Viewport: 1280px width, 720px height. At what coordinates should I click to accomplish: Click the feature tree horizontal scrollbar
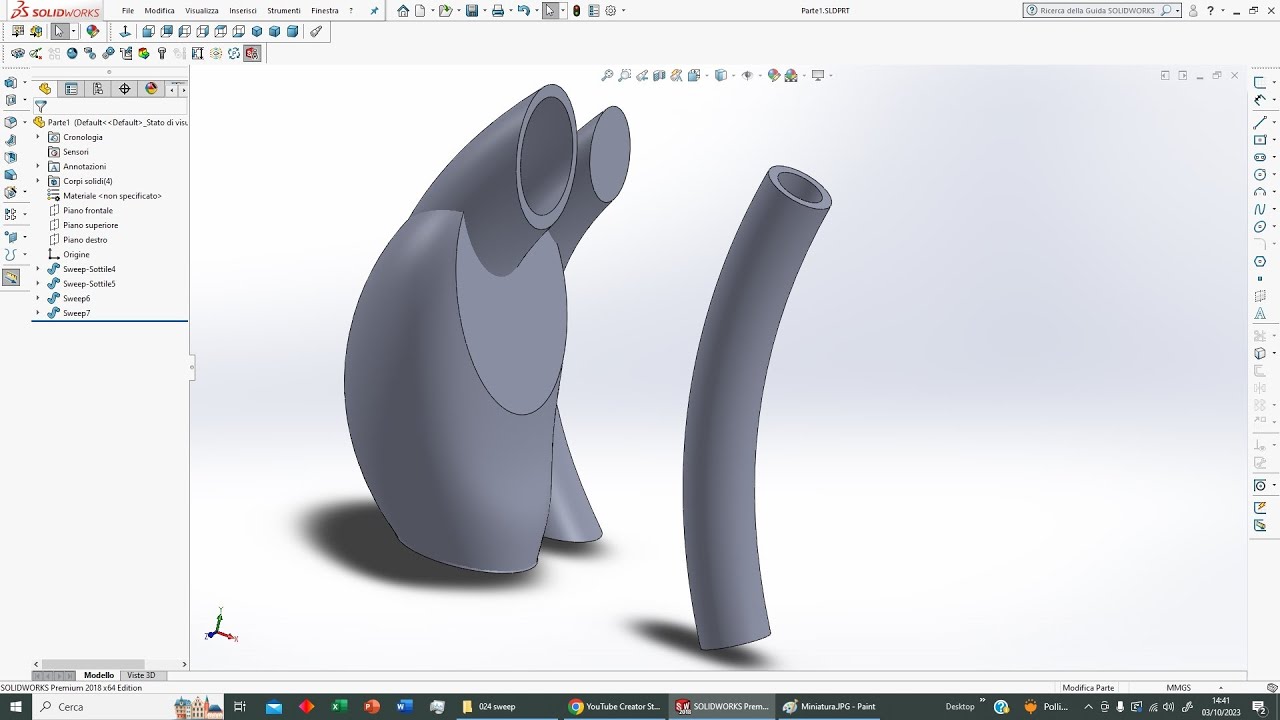[110, 664]
